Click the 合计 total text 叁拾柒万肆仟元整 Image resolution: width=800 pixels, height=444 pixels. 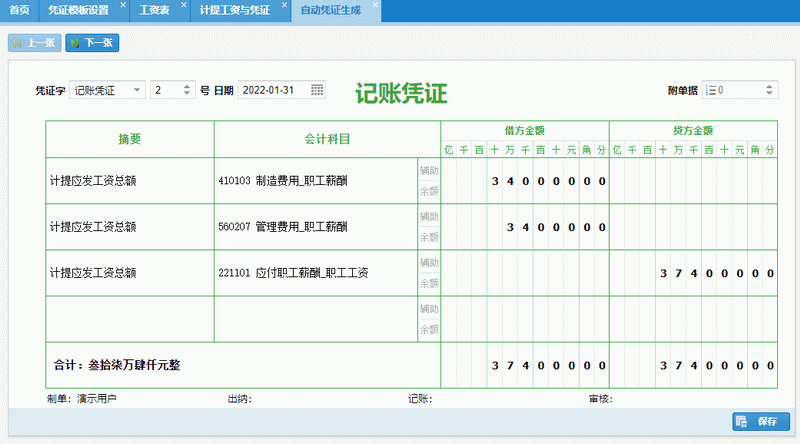(134, 365)
